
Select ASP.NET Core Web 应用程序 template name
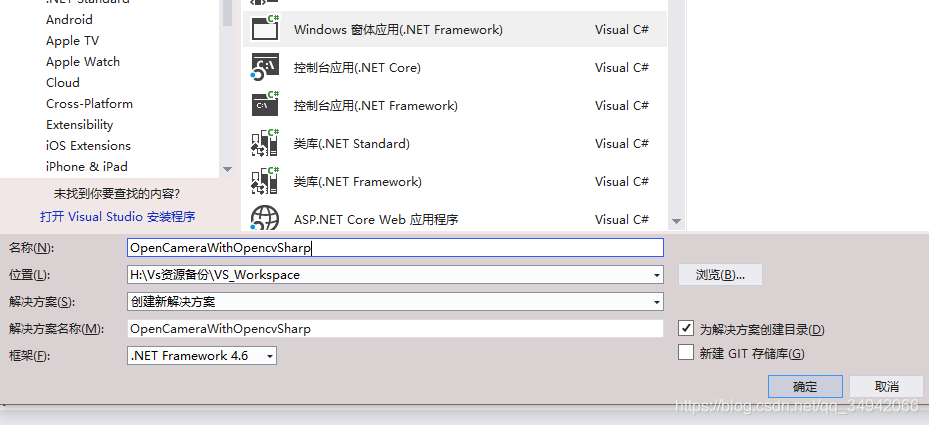pos(376,219)
